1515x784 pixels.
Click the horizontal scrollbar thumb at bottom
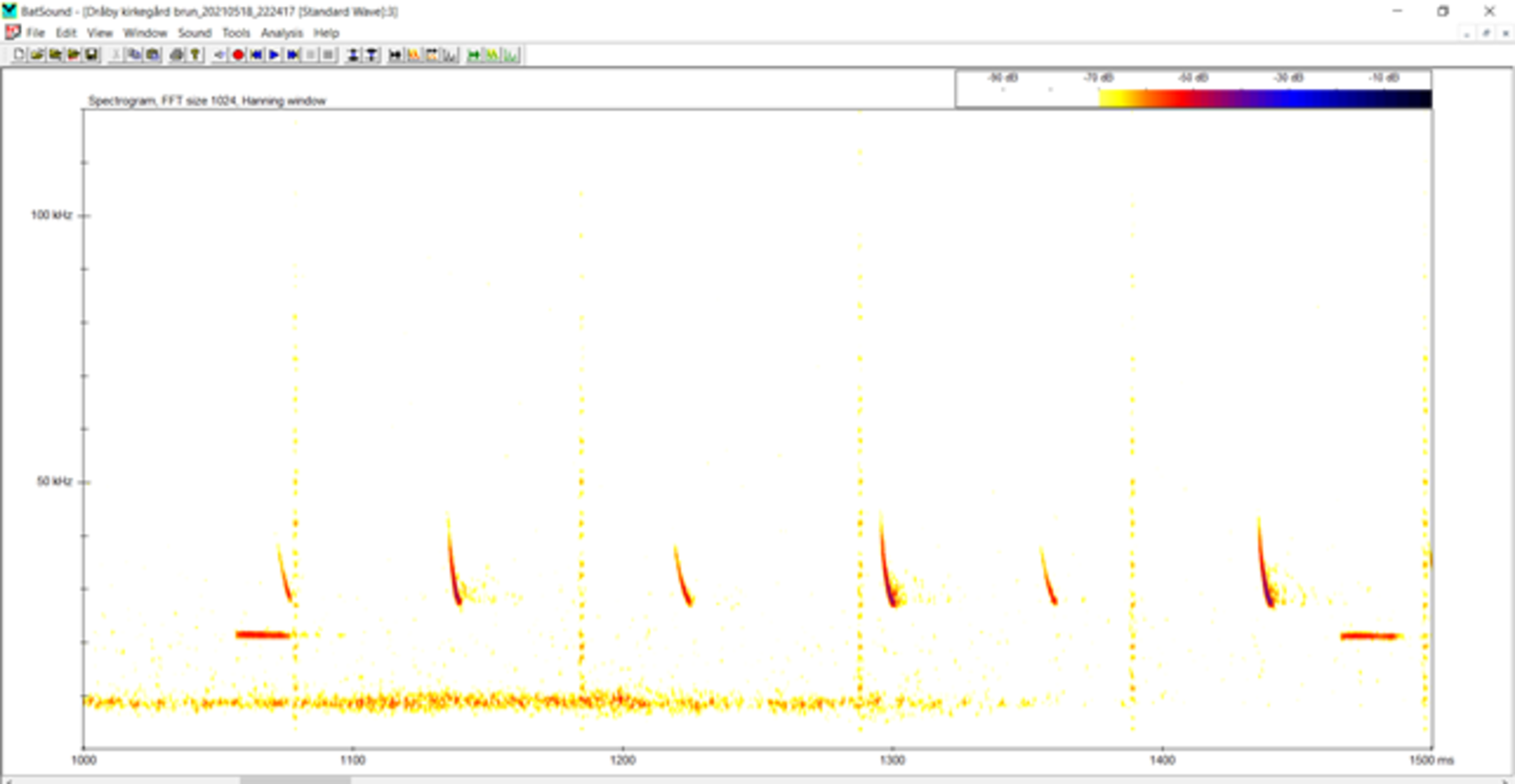click(x=295, y=780)
